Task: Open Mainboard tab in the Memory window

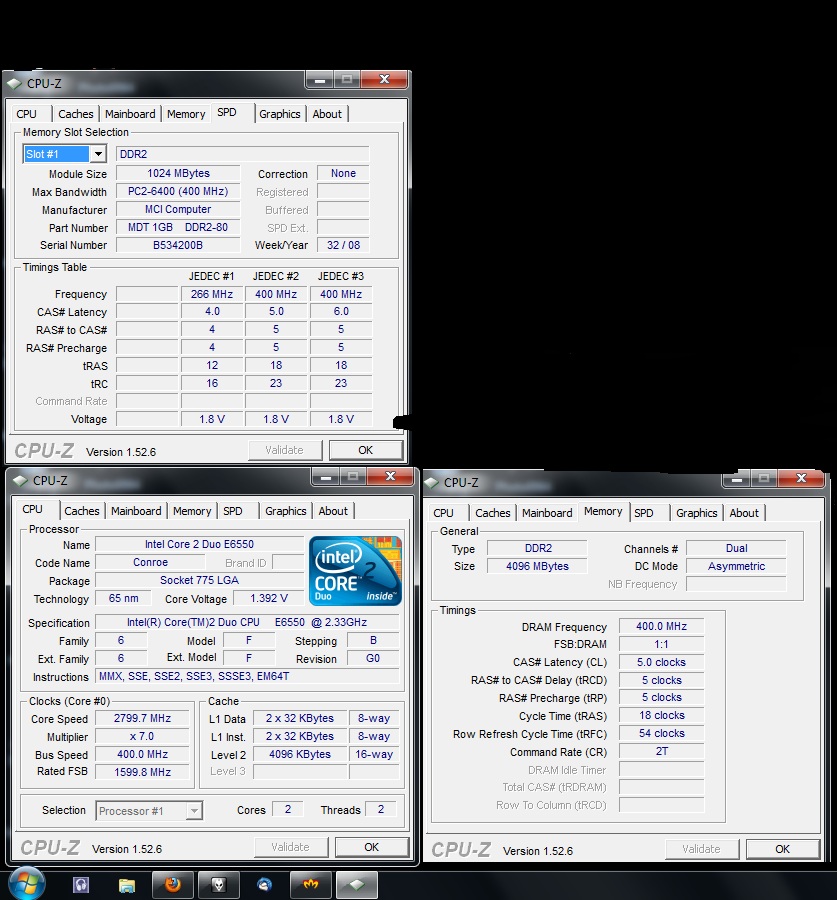Action: coord(547,513)
